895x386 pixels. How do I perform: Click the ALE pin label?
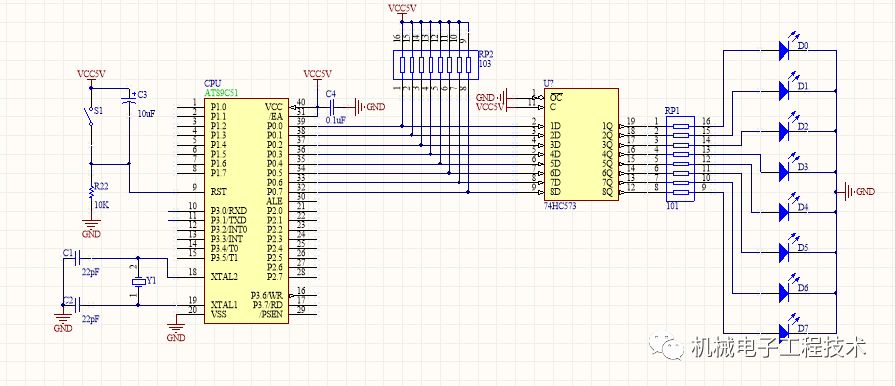tap(275, 202)
